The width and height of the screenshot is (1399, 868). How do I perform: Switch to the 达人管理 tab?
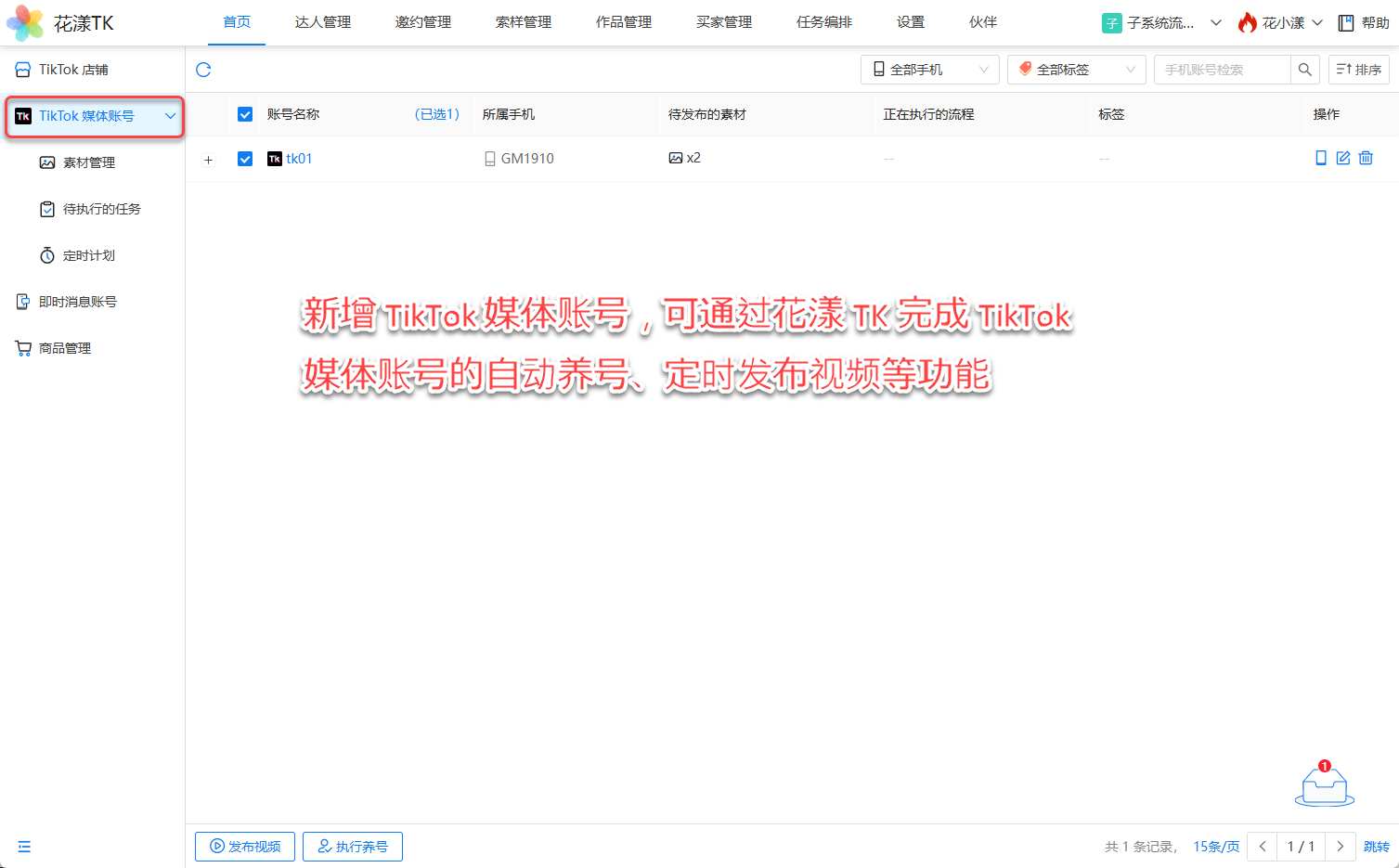[x=323, y=22]
